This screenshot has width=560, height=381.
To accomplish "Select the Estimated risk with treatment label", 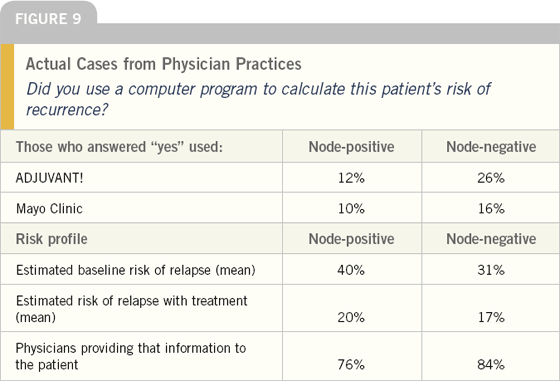I will click(131, 309).
